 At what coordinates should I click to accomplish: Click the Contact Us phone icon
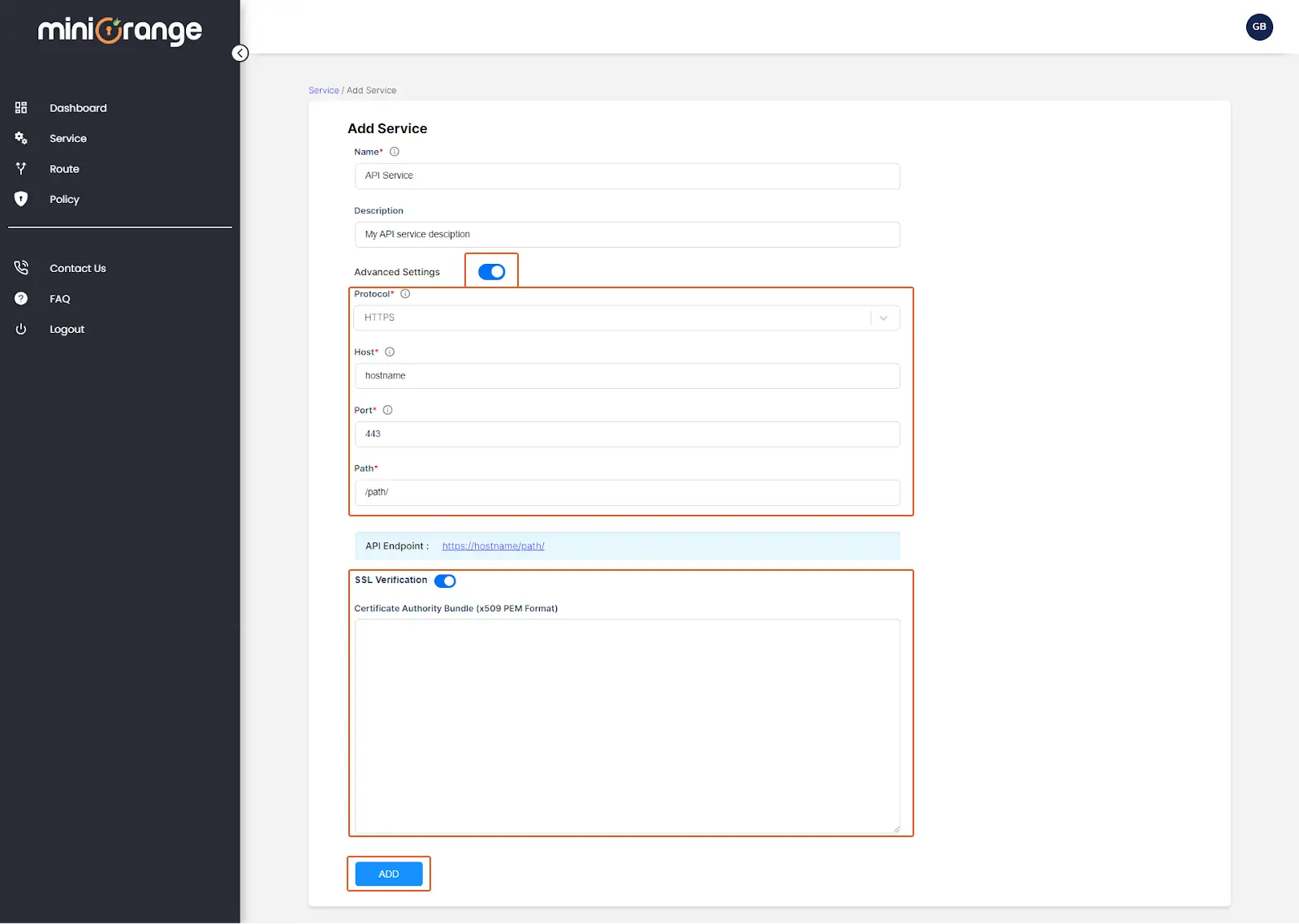pyautogui.click(x=21, y=268)
